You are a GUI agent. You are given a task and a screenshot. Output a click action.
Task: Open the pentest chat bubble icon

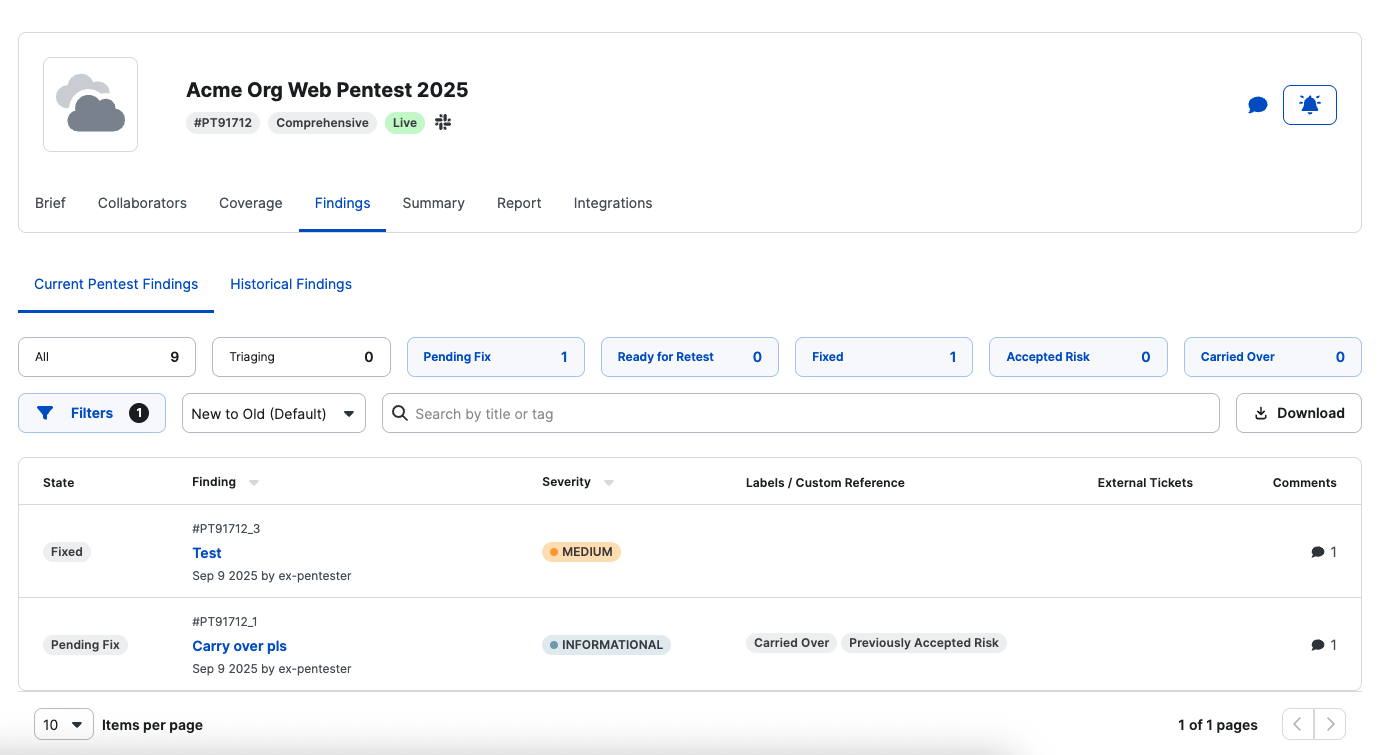point(1258,105)
